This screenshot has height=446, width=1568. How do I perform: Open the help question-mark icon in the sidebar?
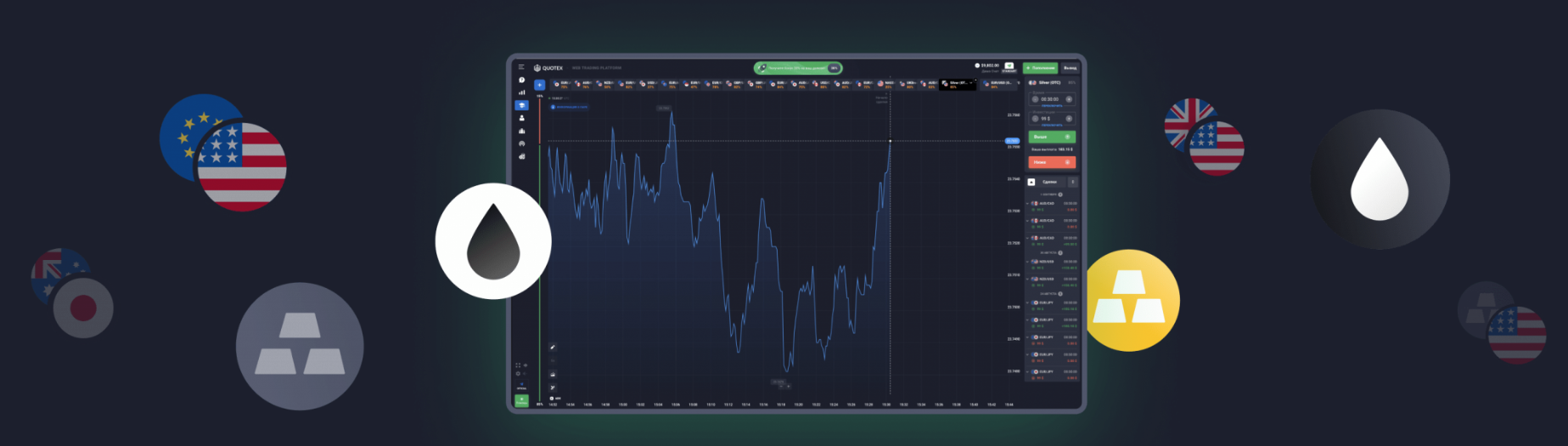(x=521, y=80)
